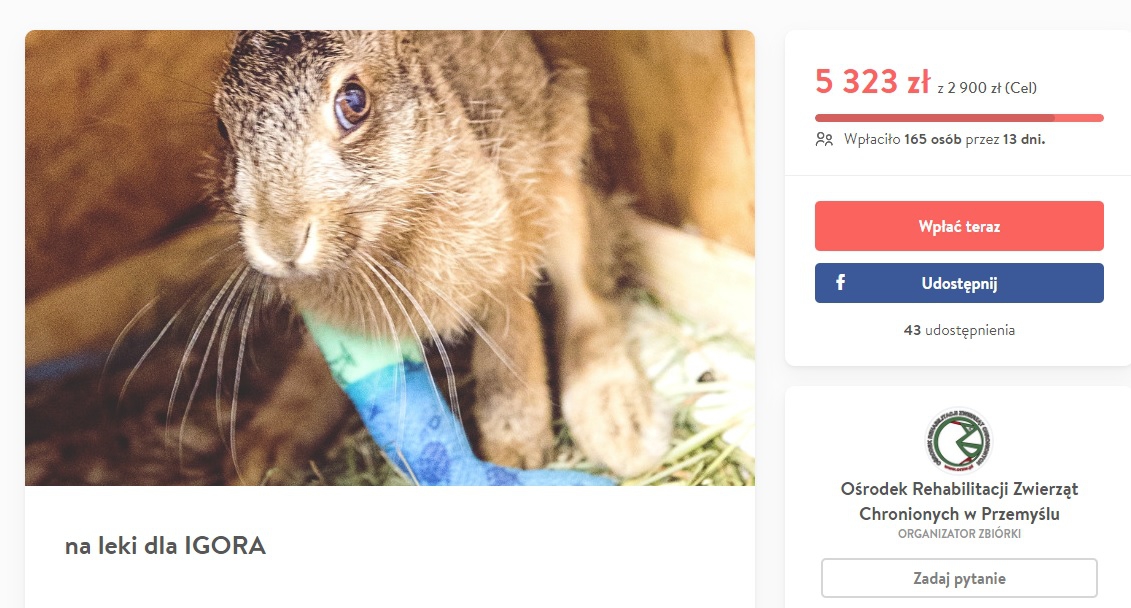Click the title na leki dla IGORA
The width and height of the screenshot is (1131, 608).
165,546
